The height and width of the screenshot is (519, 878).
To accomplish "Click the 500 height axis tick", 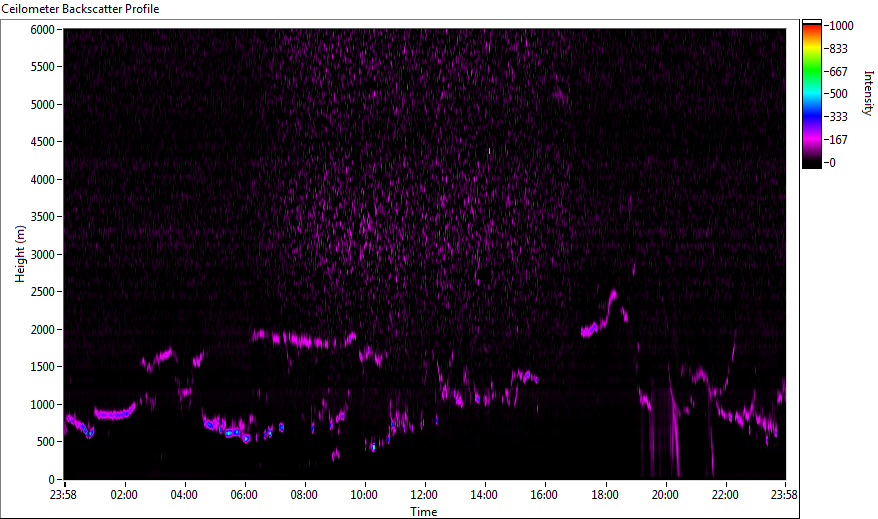I will tap(45, 442).
